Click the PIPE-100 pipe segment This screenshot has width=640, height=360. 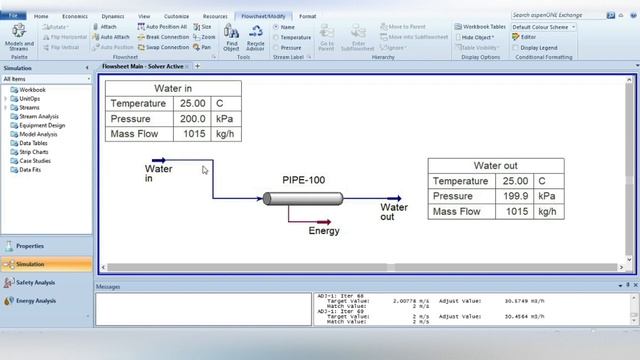tap(302, 199)
